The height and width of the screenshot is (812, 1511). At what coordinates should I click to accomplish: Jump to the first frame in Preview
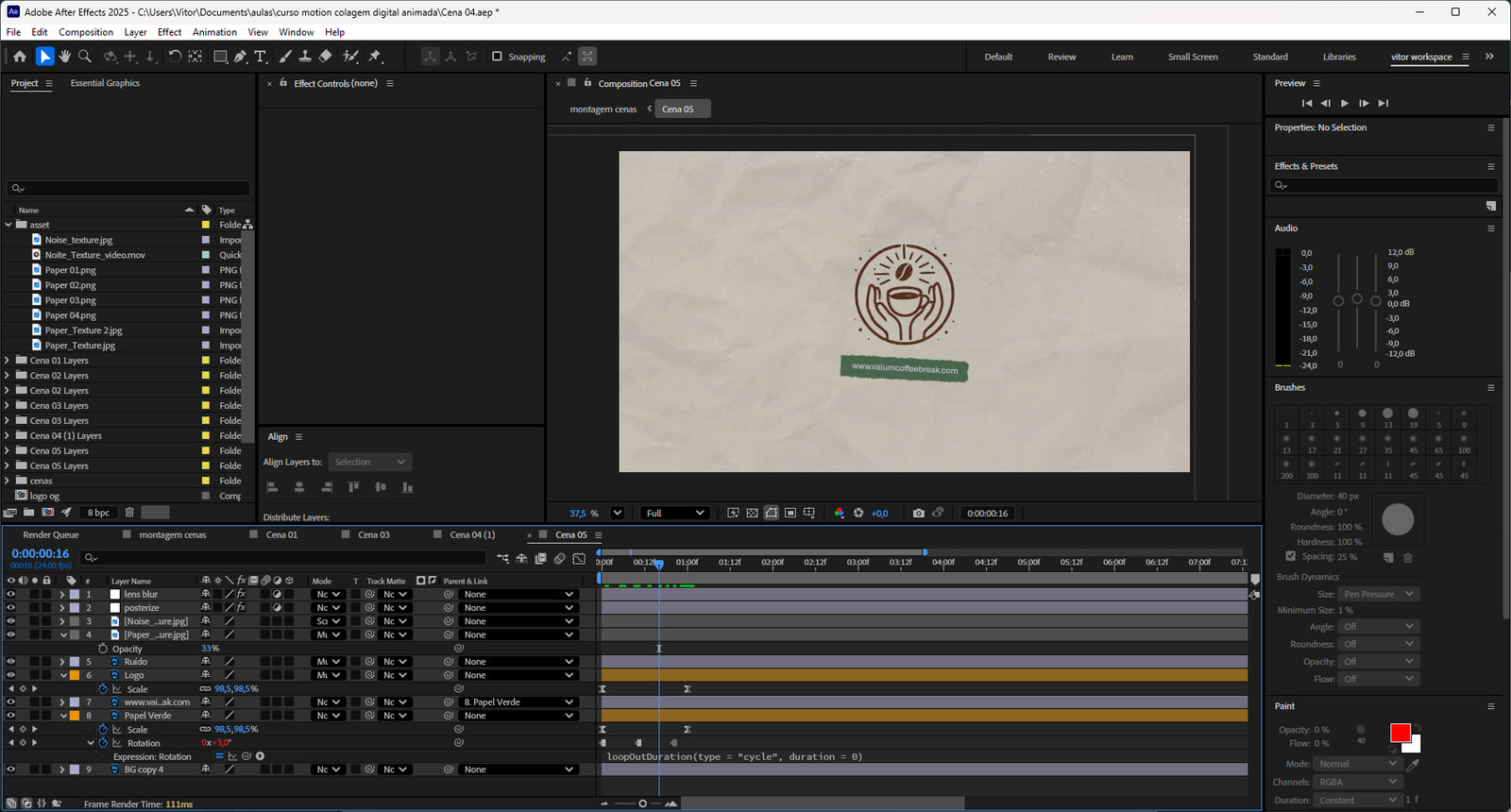pyautogui.click(x=1307, y=103)
